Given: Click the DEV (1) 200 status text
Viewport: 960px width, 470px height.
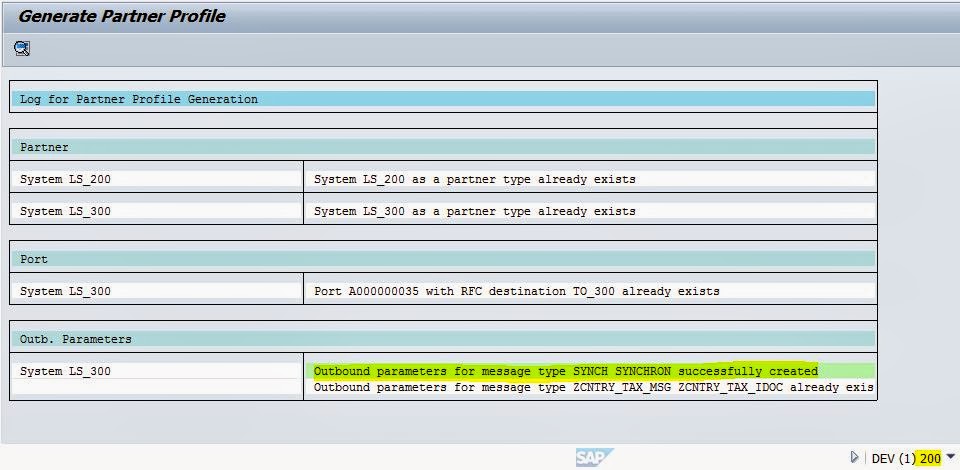Looking at the screenshot, I should click(x=906, y=458).
